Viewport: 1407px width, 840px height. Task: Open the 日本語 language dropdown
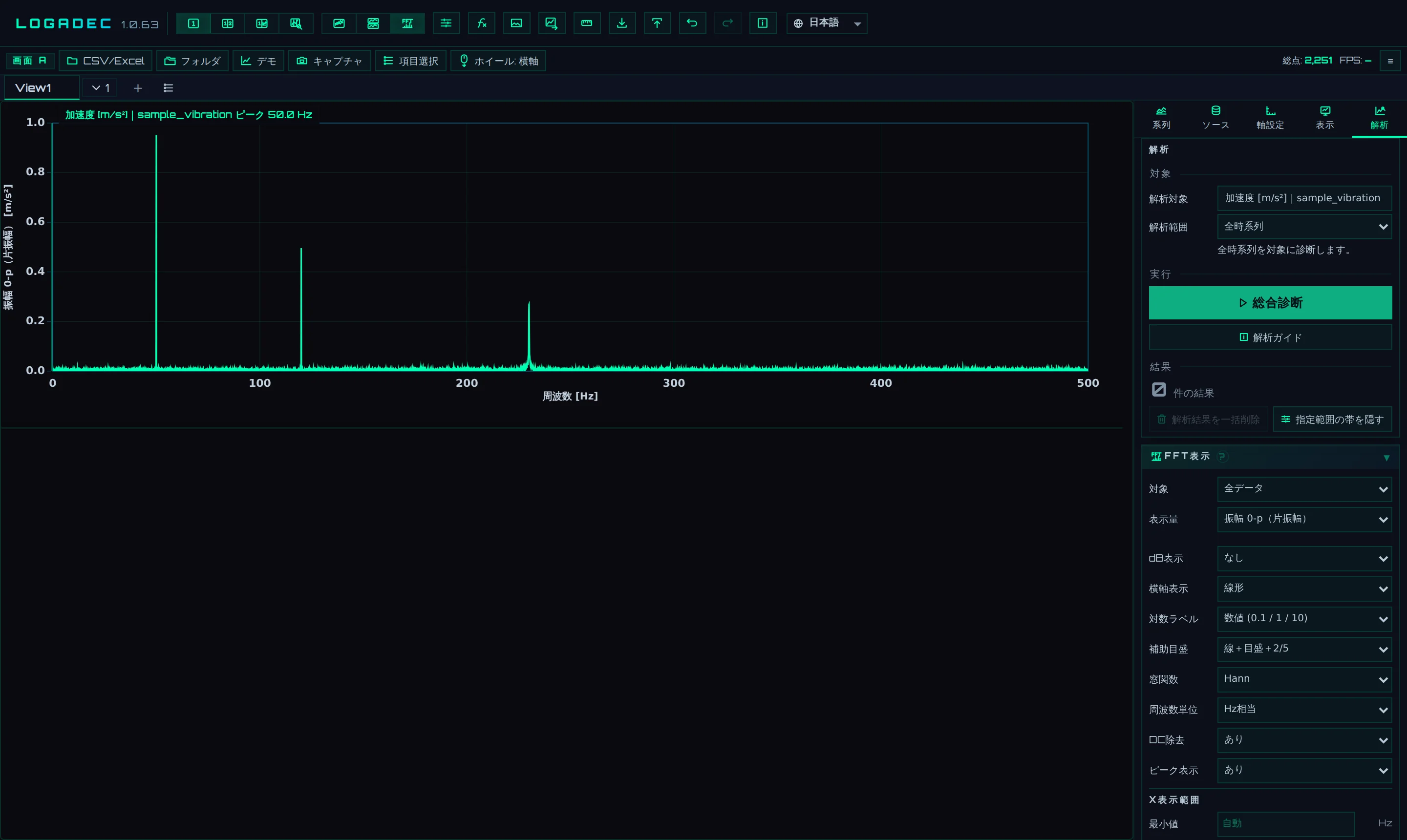point(827,23)
